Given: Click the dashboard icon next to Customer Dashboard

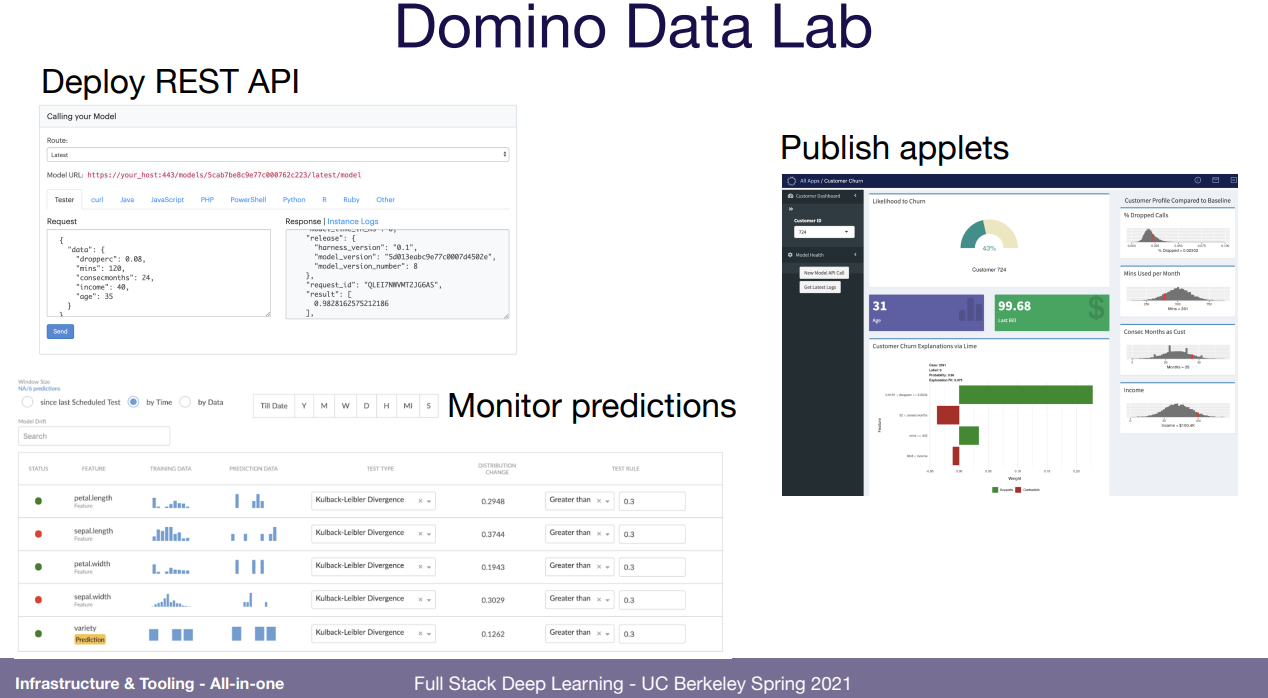Looking at the screenshot, I should [x=791, y=196].
